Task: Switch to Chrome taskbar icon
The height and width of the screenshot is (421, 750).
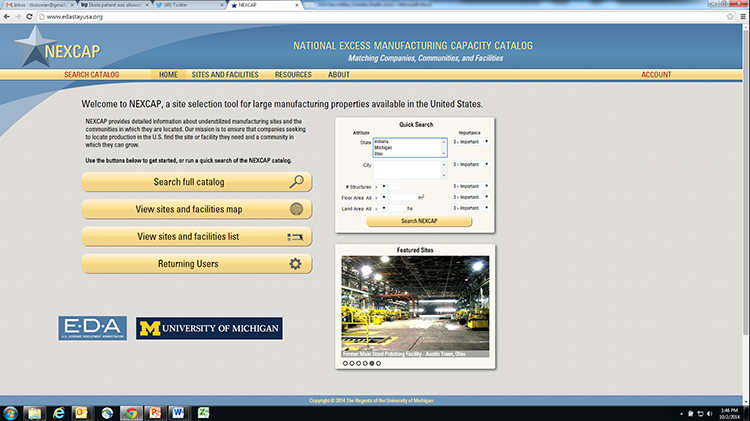Action: tap(131, 413)
